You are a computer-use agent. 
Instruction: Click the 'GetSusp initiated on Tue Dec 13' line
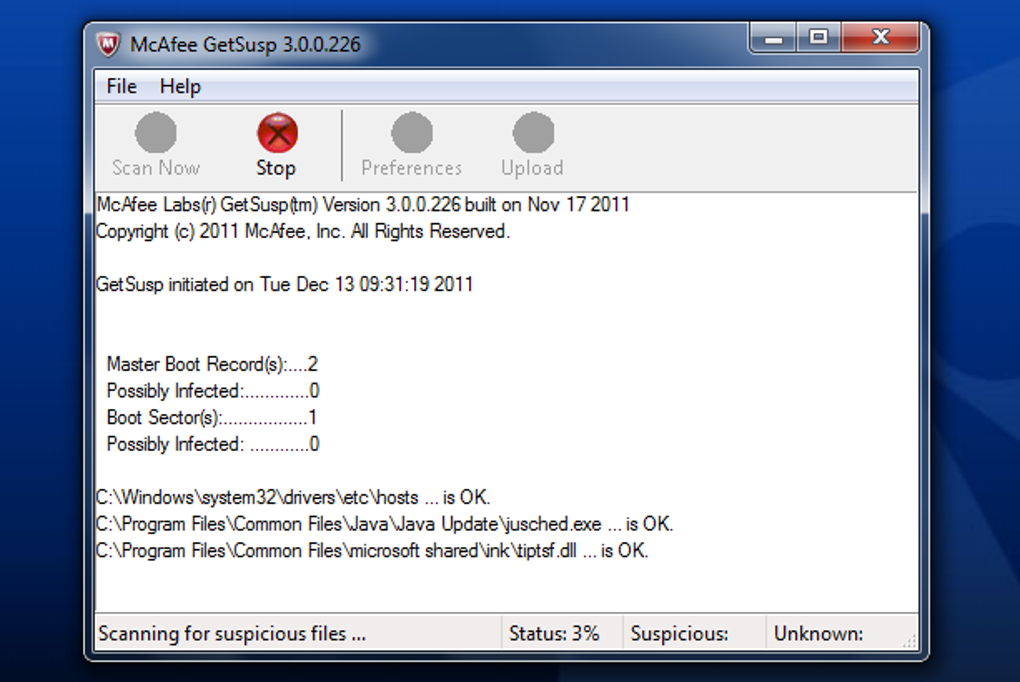284,285
